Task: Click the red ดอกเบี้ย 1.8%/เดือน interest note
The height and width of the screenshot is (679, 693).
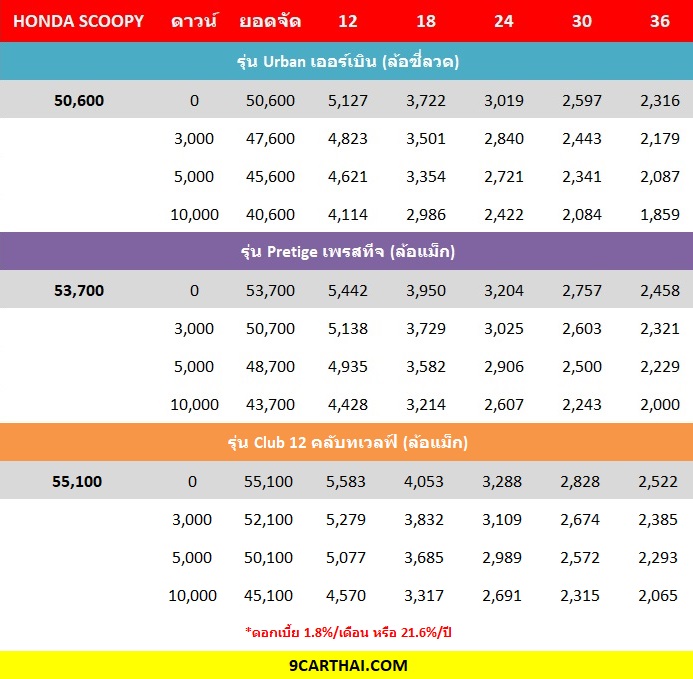Action: point(348,632)
